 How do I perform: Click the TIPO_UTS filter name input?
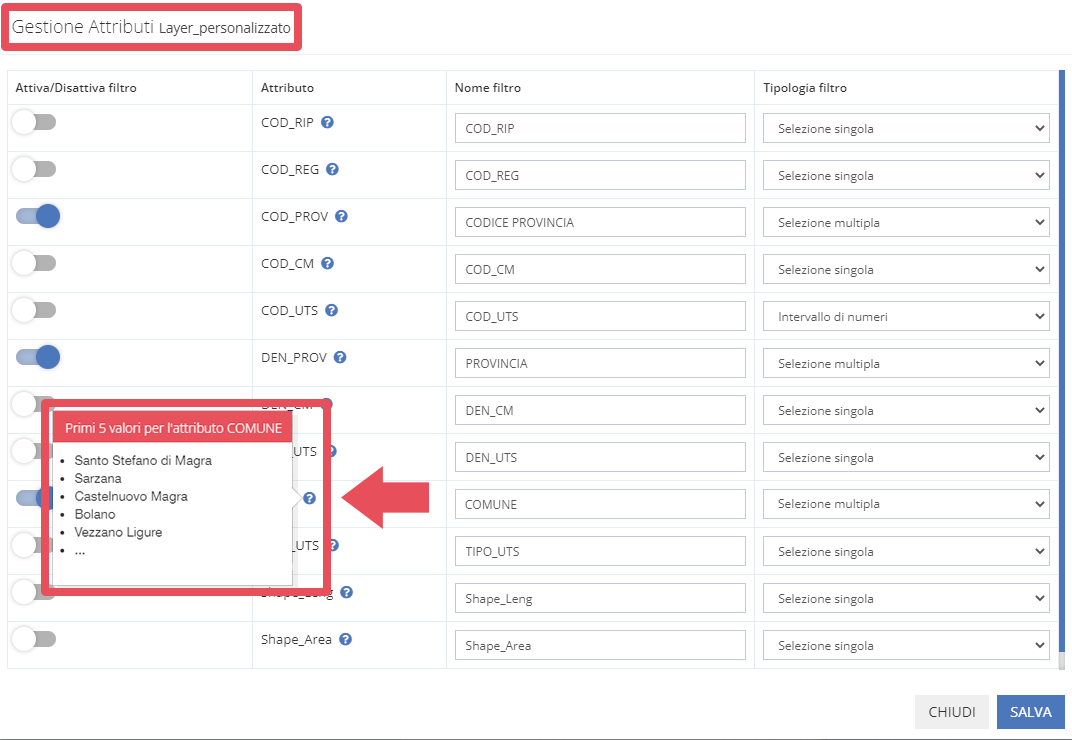point(600,552)
